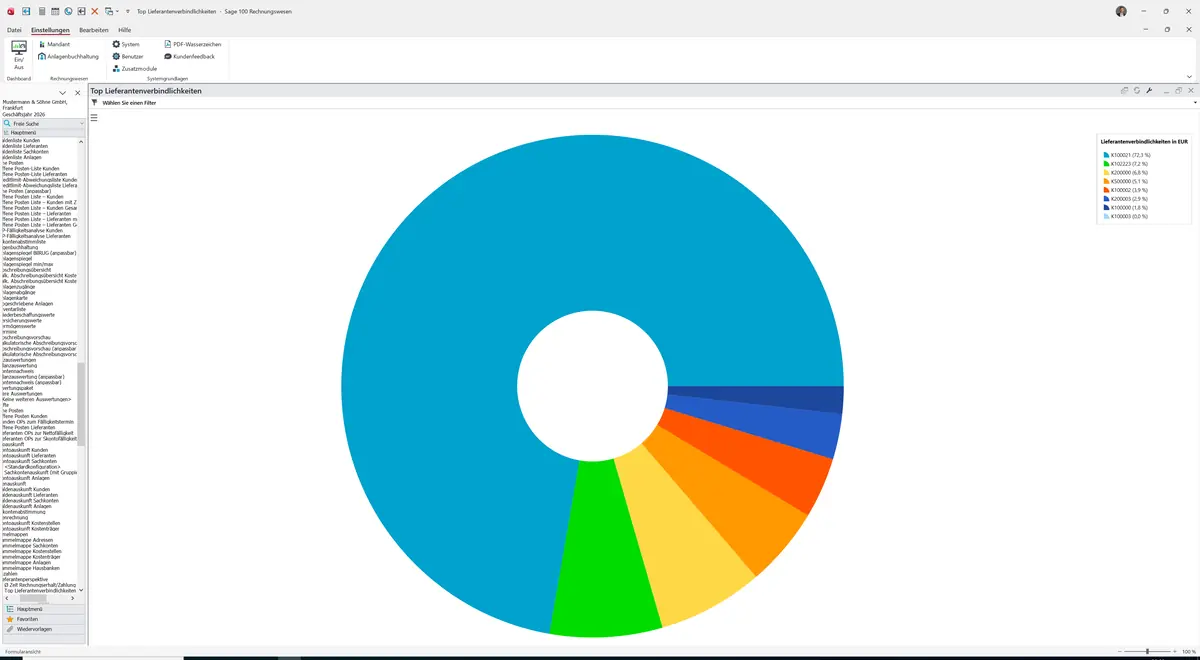The width and height of the screenshot is (1200, 660).
Task: Open the Hilfe menu
Action: point(125,30)
